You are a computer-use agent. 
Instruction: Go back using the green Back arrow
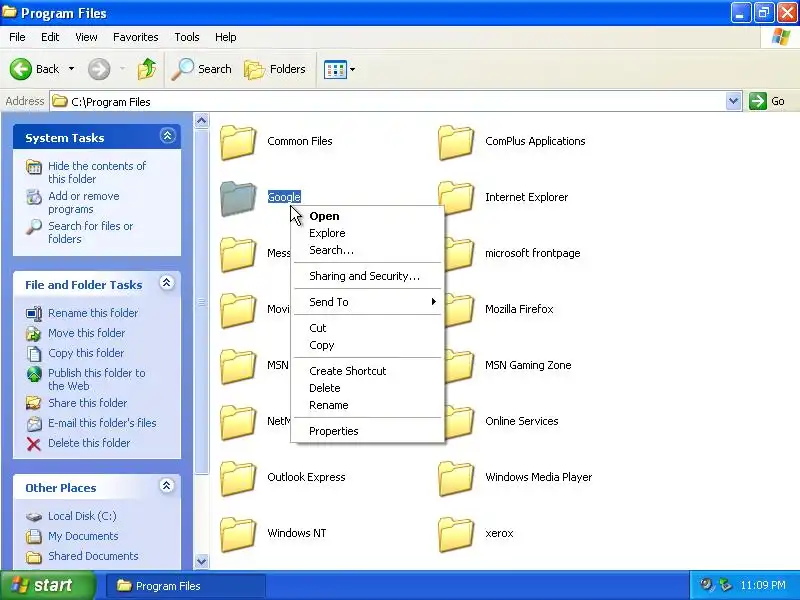[x=21, y=69]
